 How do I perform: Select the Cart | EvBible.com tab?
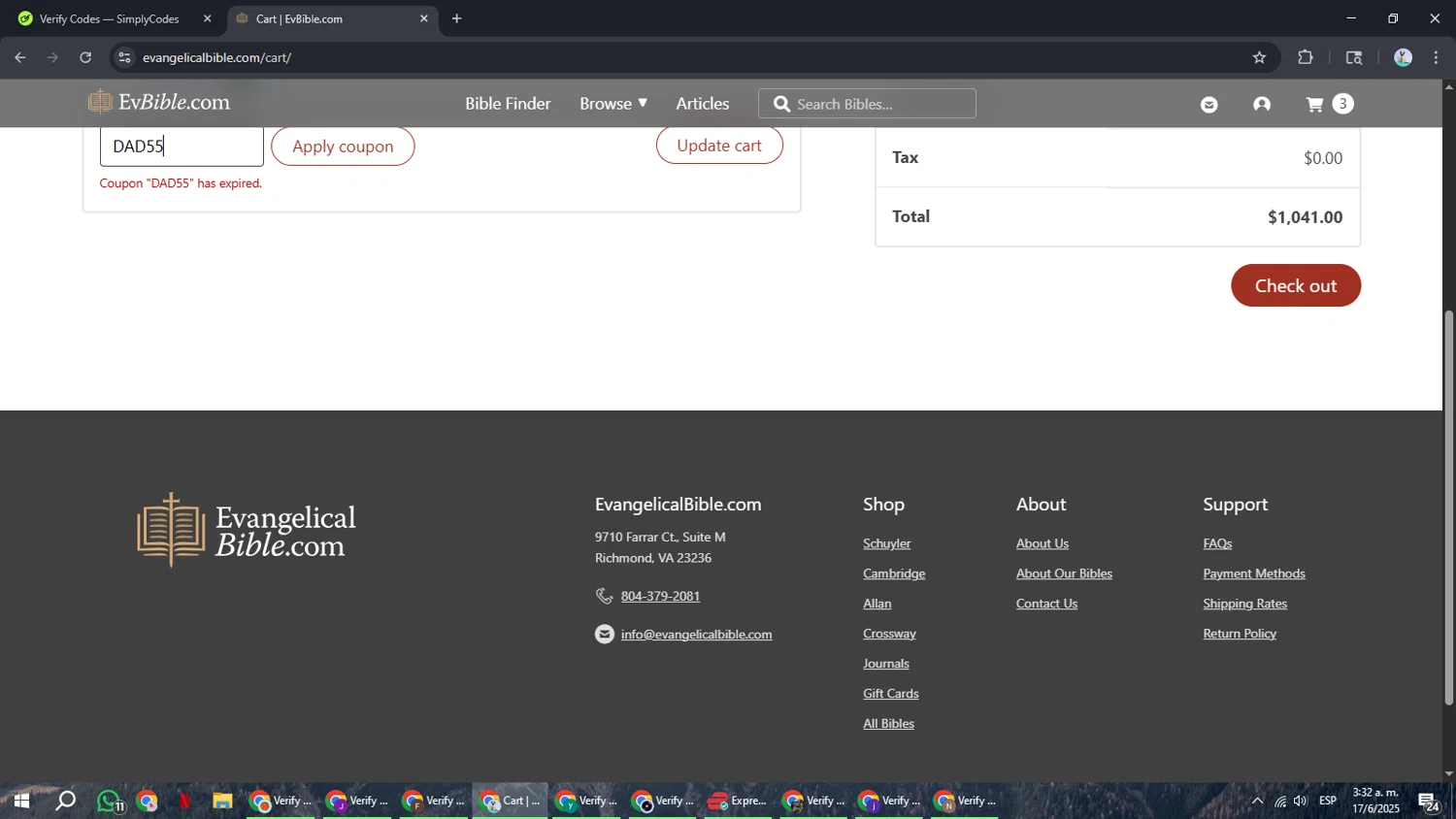coord(330,18)
